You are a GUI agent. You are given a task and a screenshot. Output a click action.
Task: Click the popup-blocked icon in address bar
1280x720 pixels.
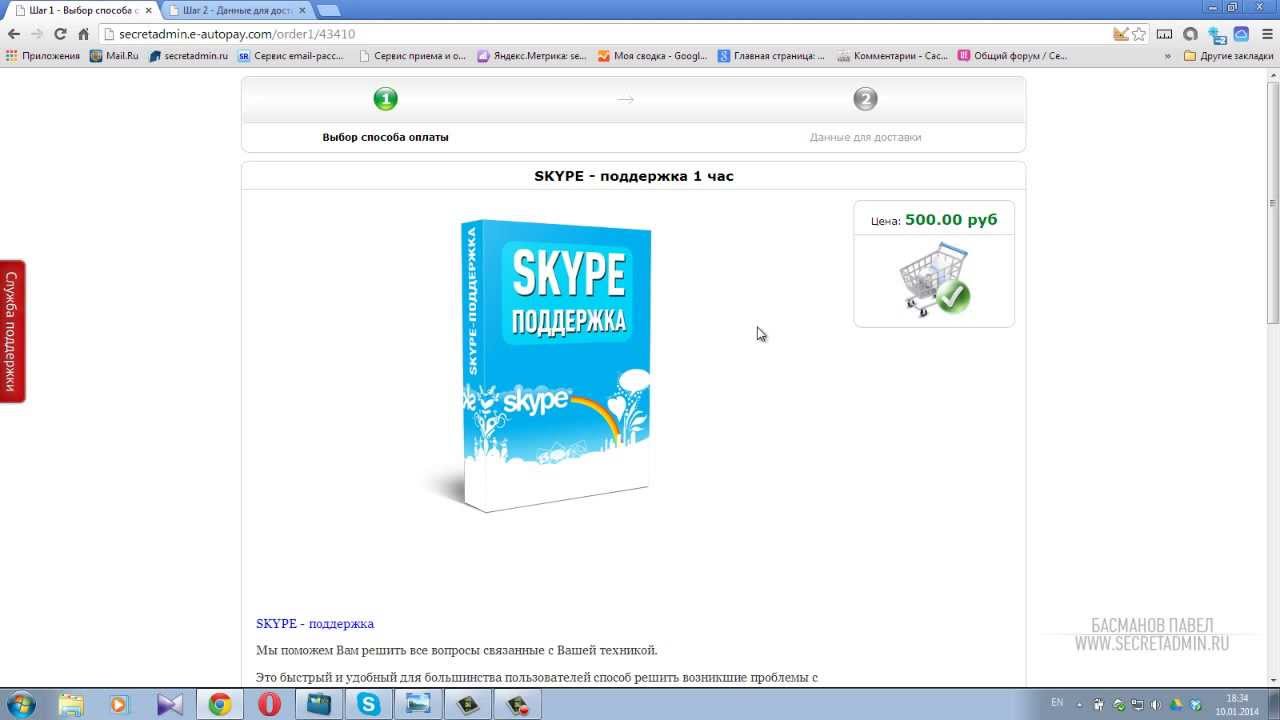tap(1121, 34)
